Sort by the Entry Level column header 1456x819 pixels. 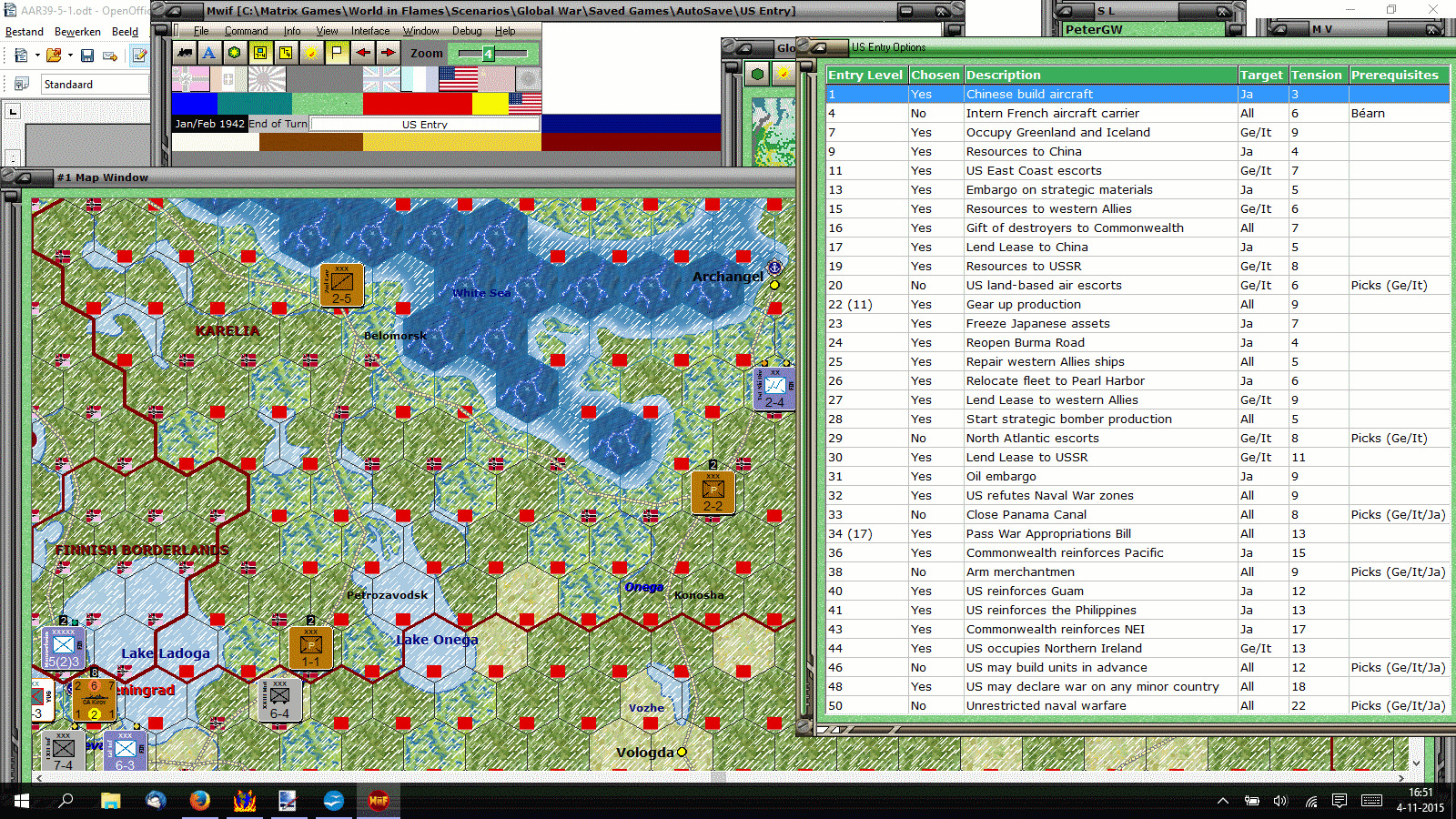pos(865,75)
